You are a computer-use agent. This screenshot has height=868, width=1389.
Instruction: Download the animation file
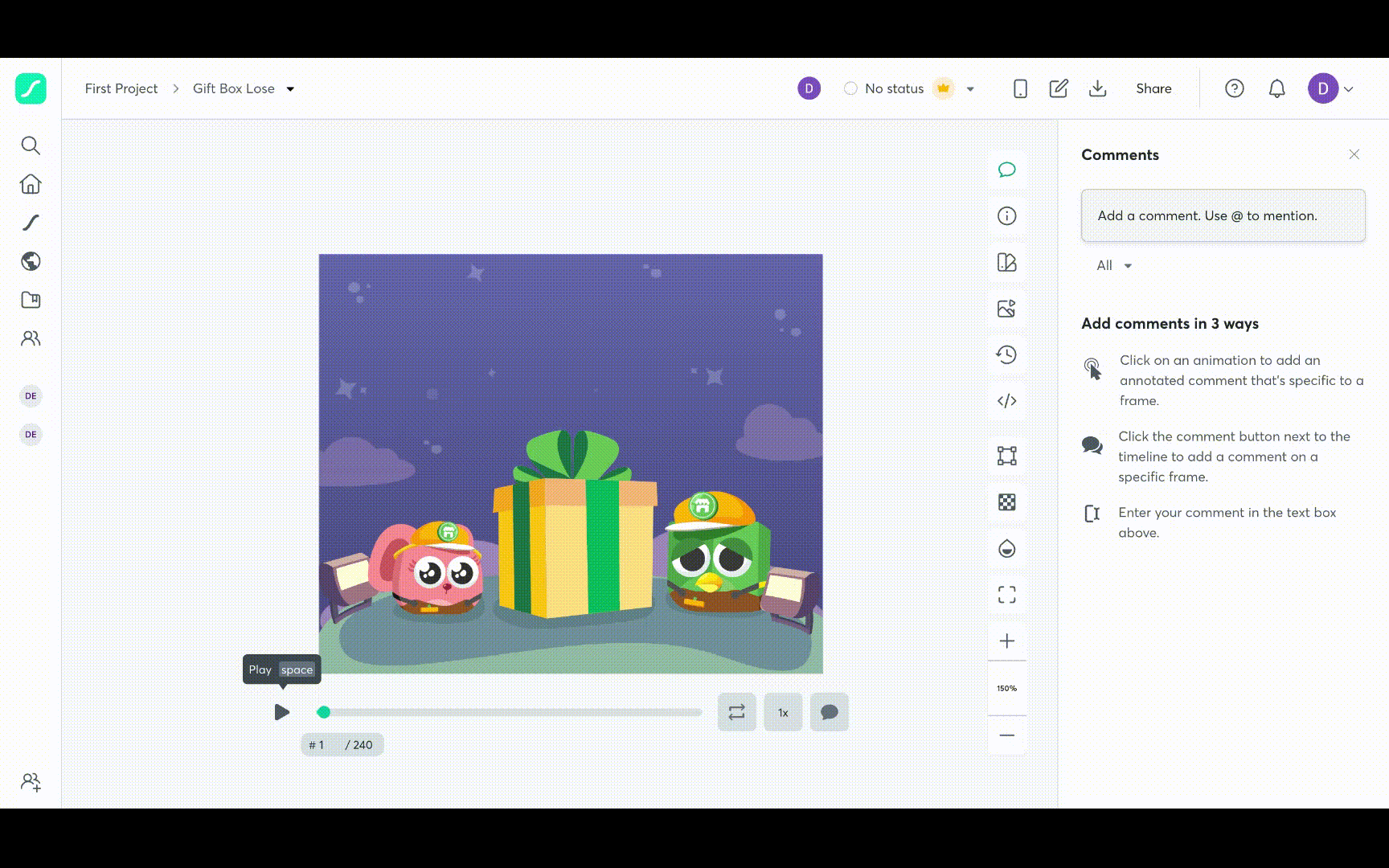pos(1097,88)
